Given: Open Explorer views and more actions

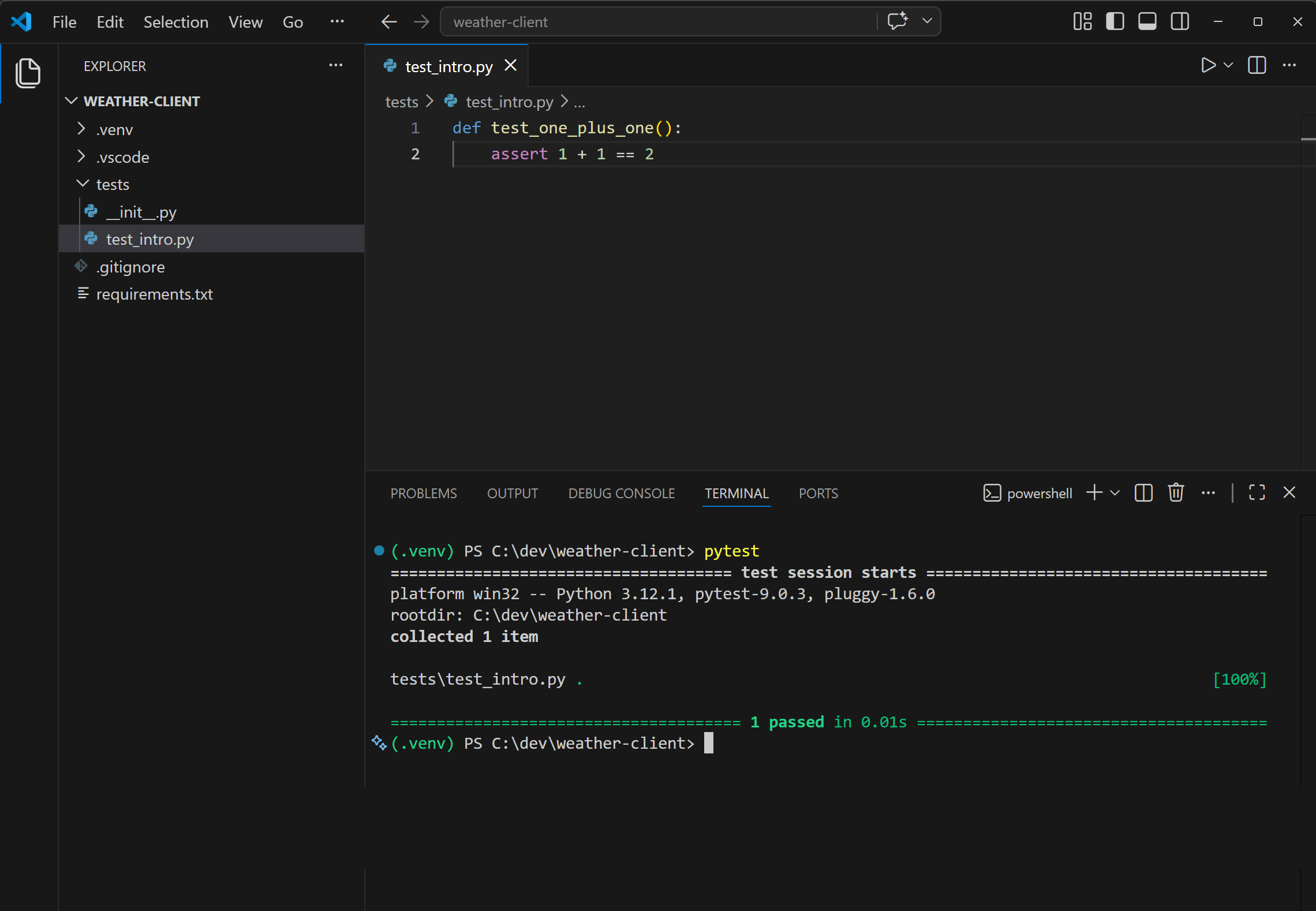Looking at the screenshot, I should 336,66.
